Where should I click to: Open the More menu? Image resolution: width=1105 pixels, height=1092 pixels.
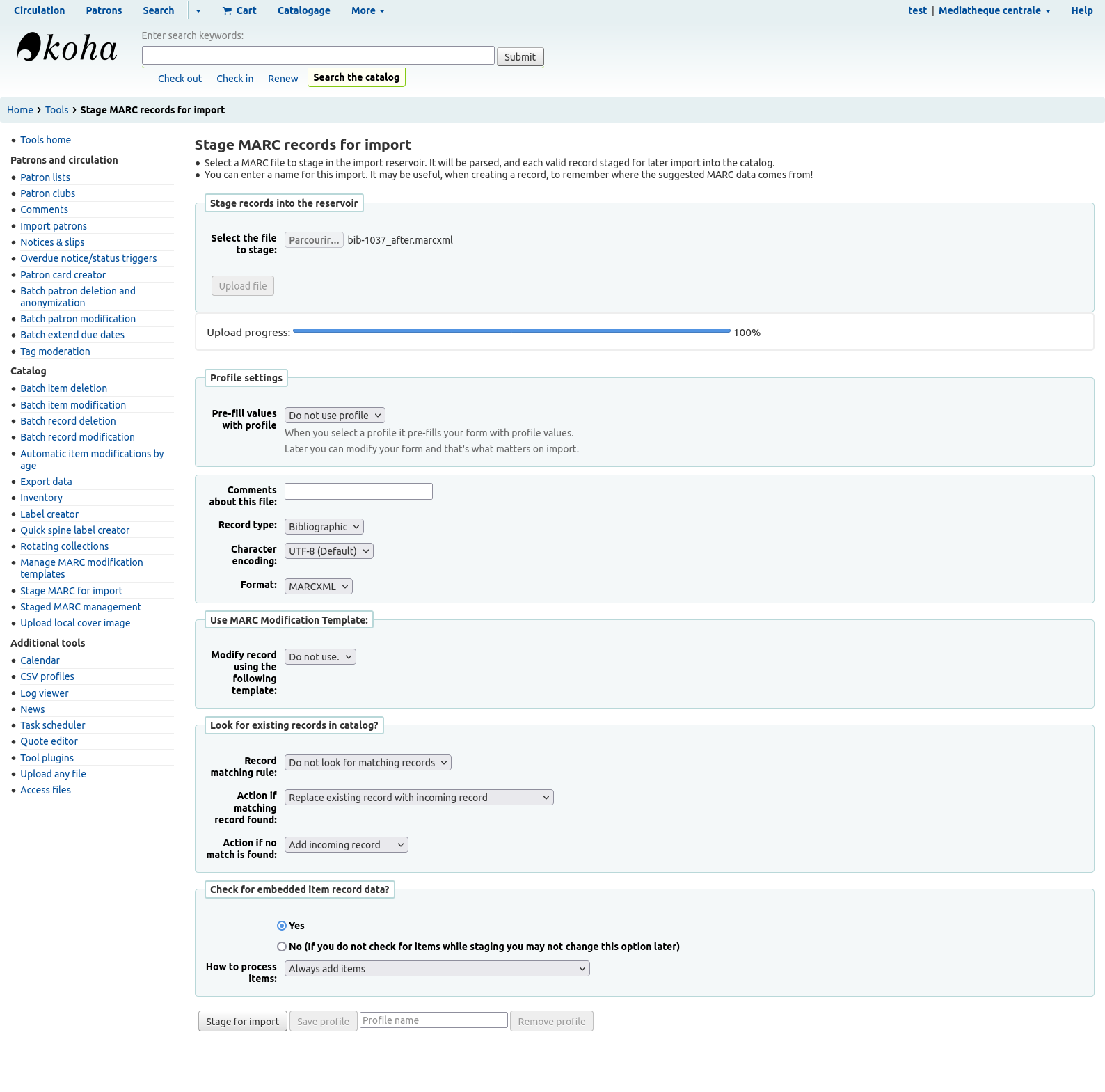click(367, 10)
